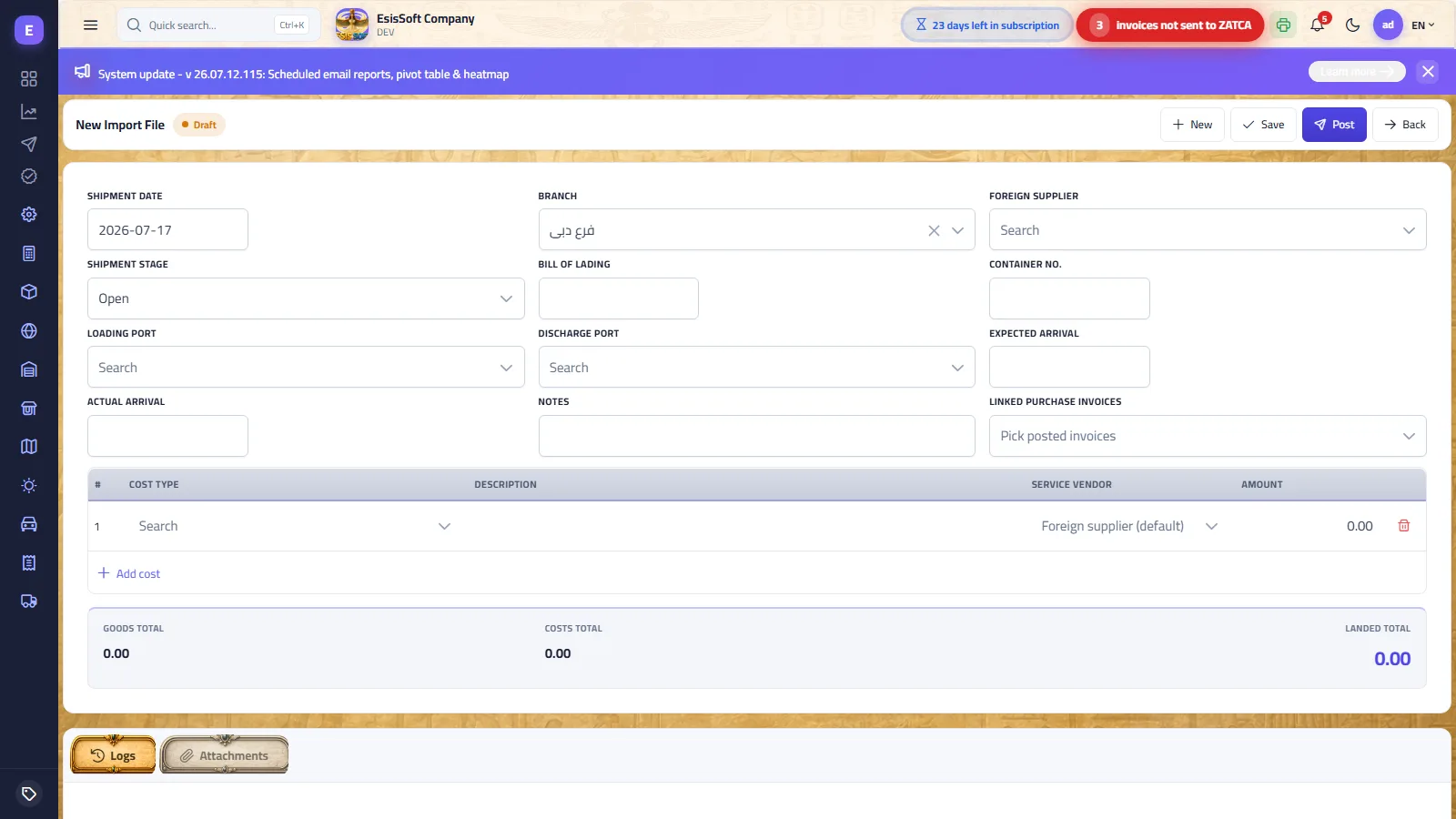Viewport: 1456px width, 819px height.
Task: Open the Foreign Supplier dropdown
Action: (1208, 230)
